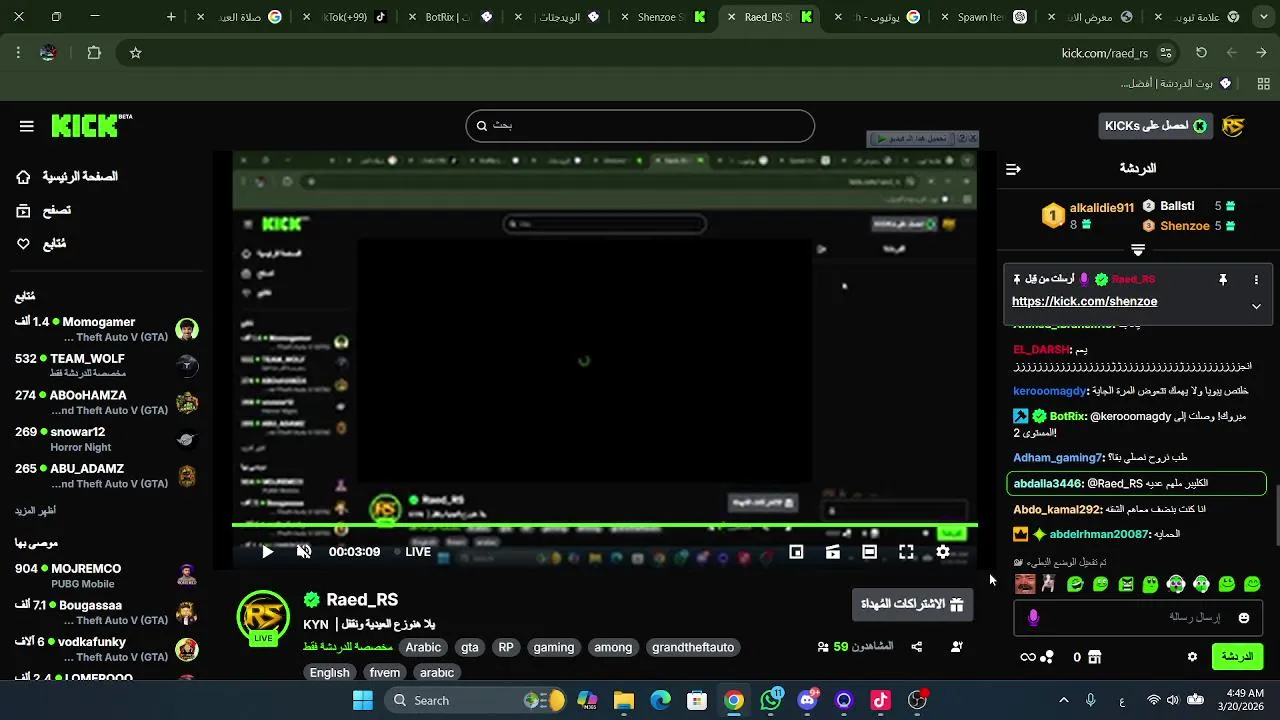1280x720 pixels.
Task: Open ABOoHAMZA channel avatar
Action: [187, 403]
